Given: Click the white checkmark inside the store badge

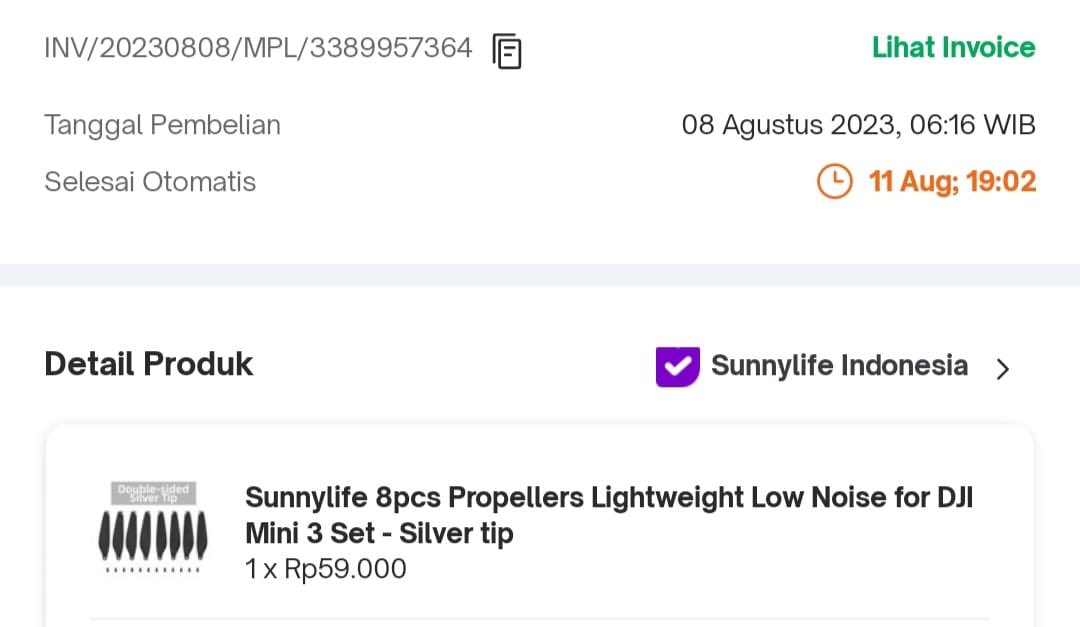Looking at the screenshot, I should point(678,365).
